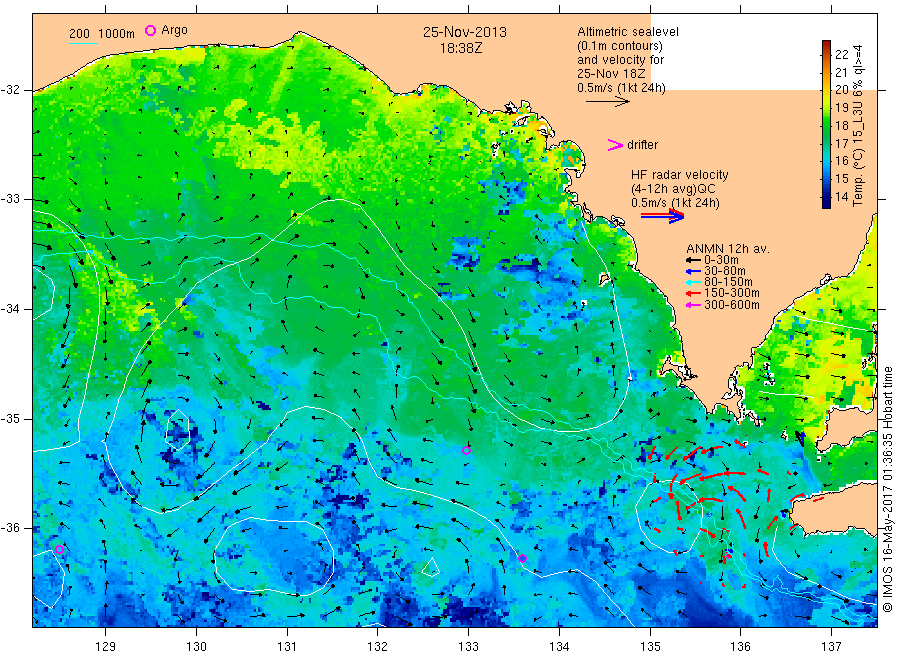Click the 'Altimetric sealevel' heading text
900x660 pixels.
[x=628, y=32]
